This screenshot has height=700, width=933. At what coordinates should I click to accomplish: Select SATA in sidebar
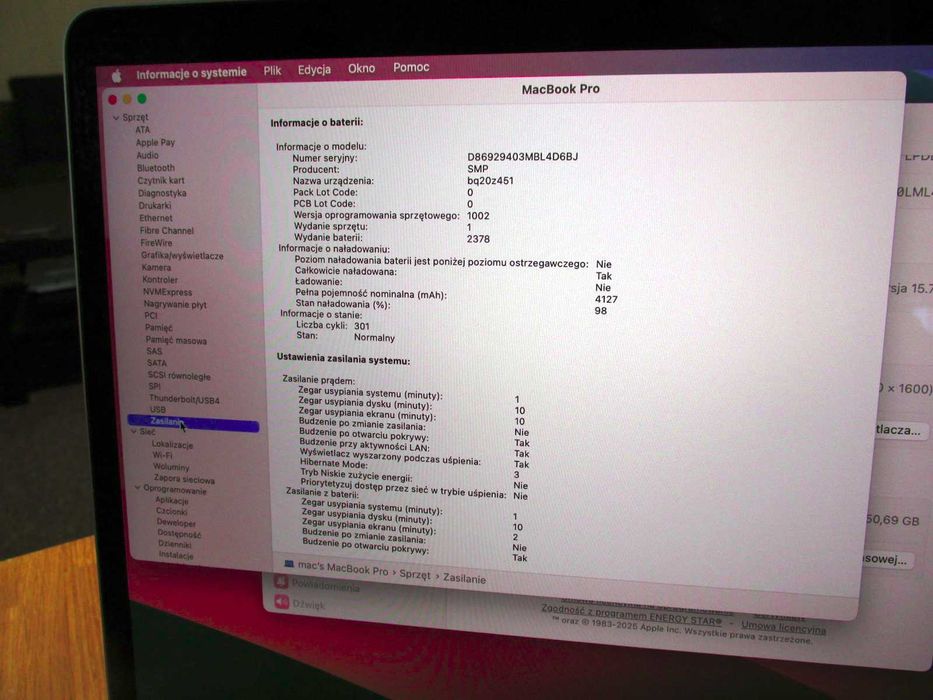(x=157, y=362)
